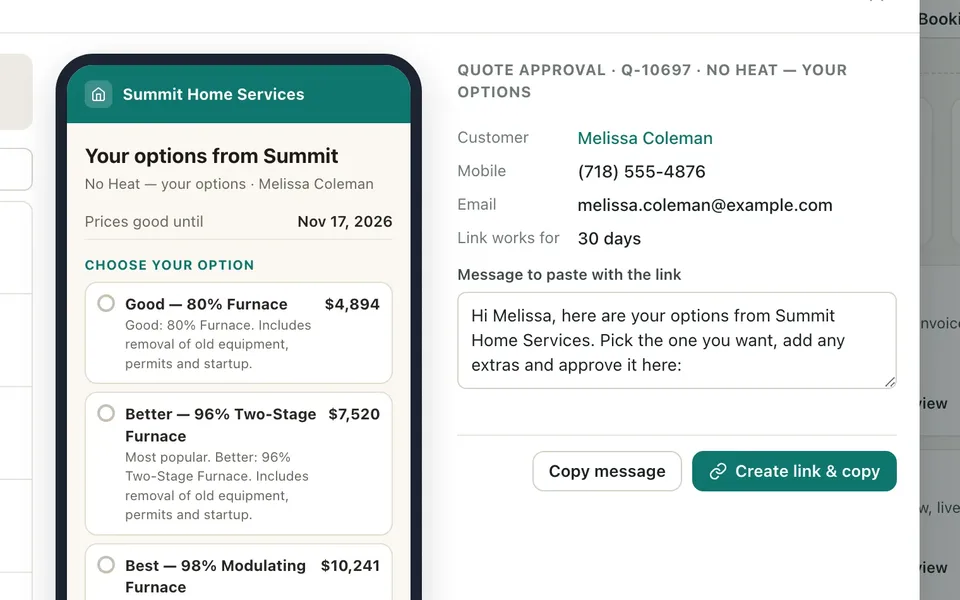
Task: Click the $4,894 price on Good option
Action: pos(352,304)
